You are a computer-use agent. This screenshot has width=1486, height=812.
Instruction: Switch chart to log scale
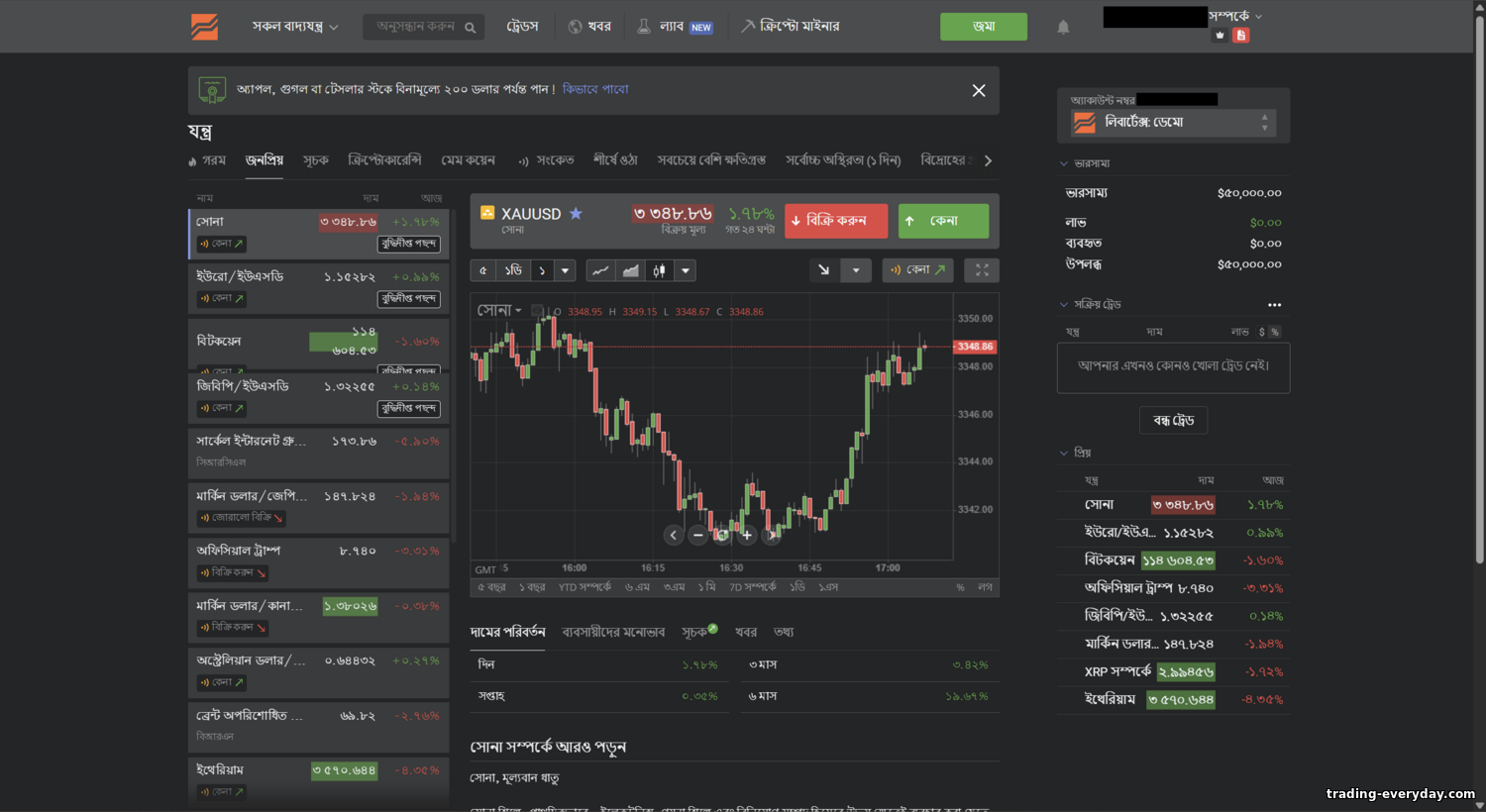pos(986,586)
